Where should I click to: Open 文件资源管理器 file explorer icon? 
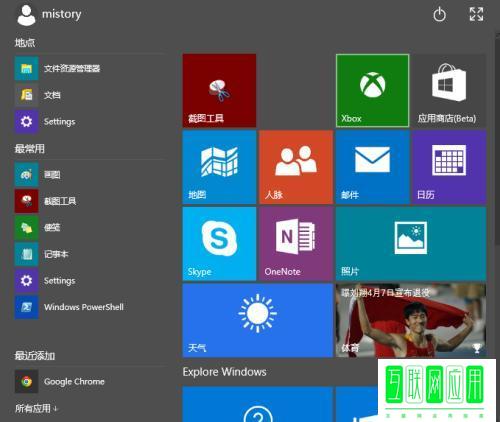(26, 68)
